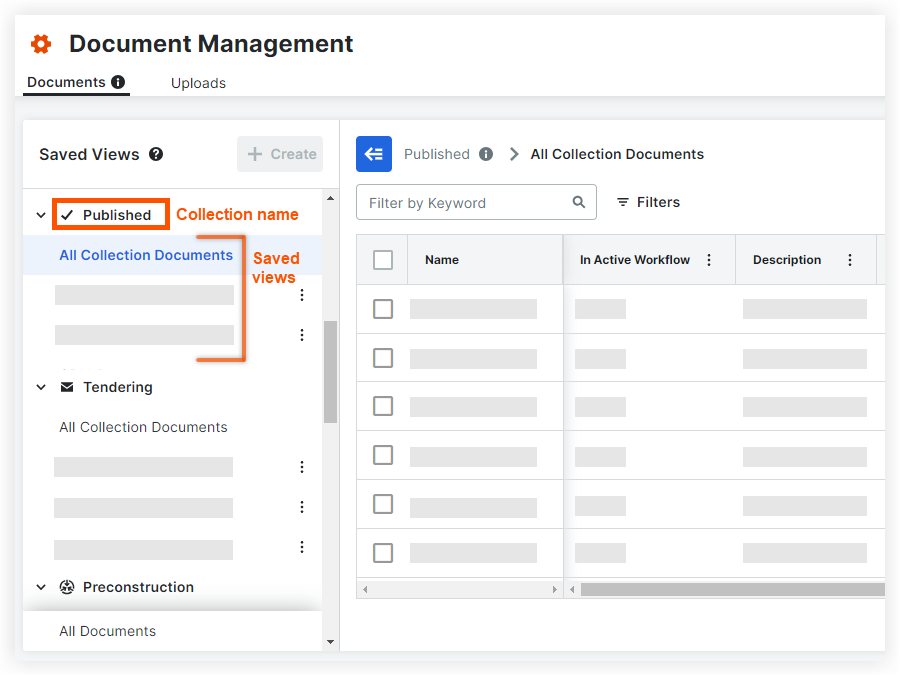900x676 pixels.
Task: Click the Name column scroll right arrow
Action: click(x=554, y=589)
